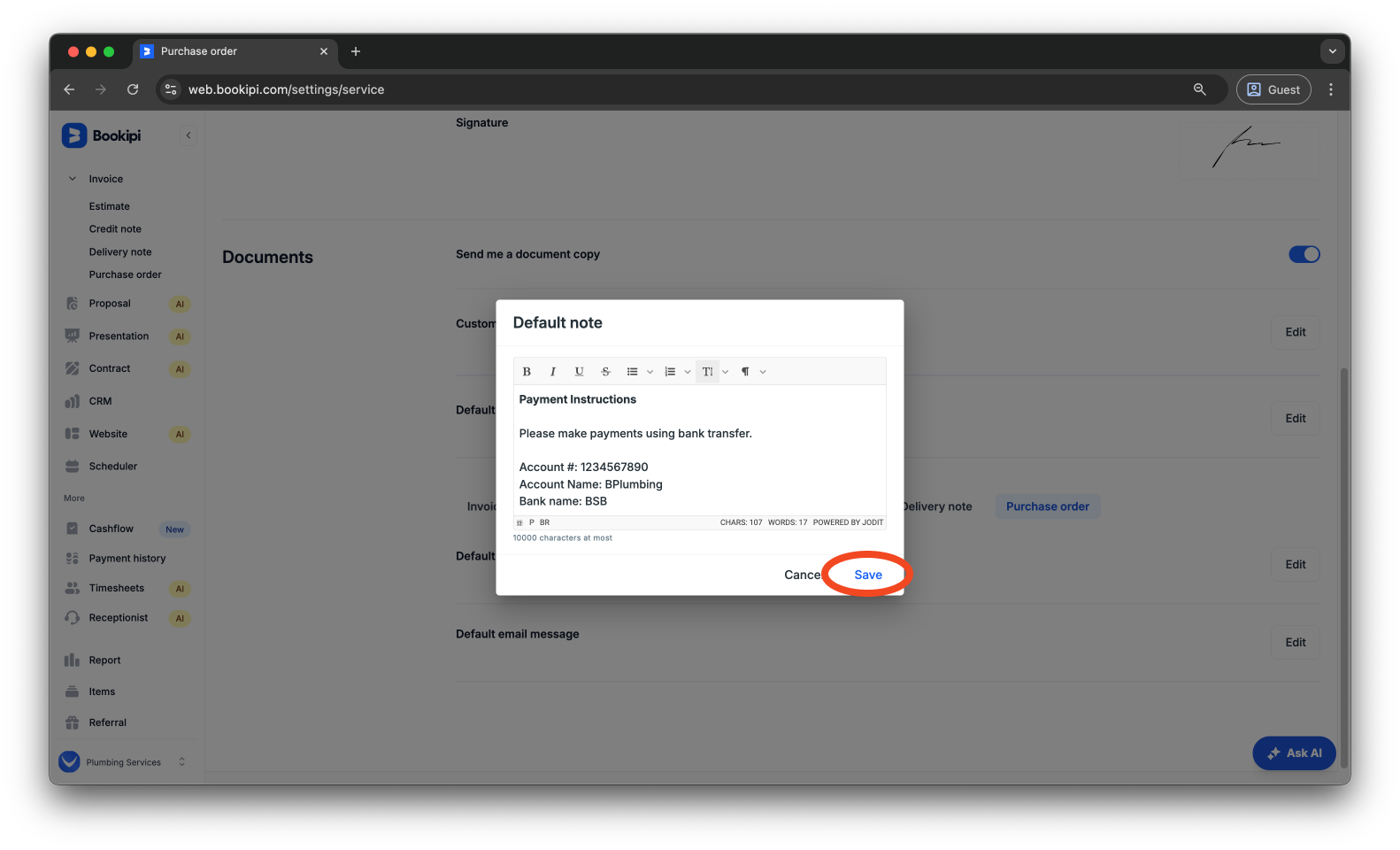Open the paragraph format dropdown arrow
This screenshot has height=850, width=1400.
point(763,372)
